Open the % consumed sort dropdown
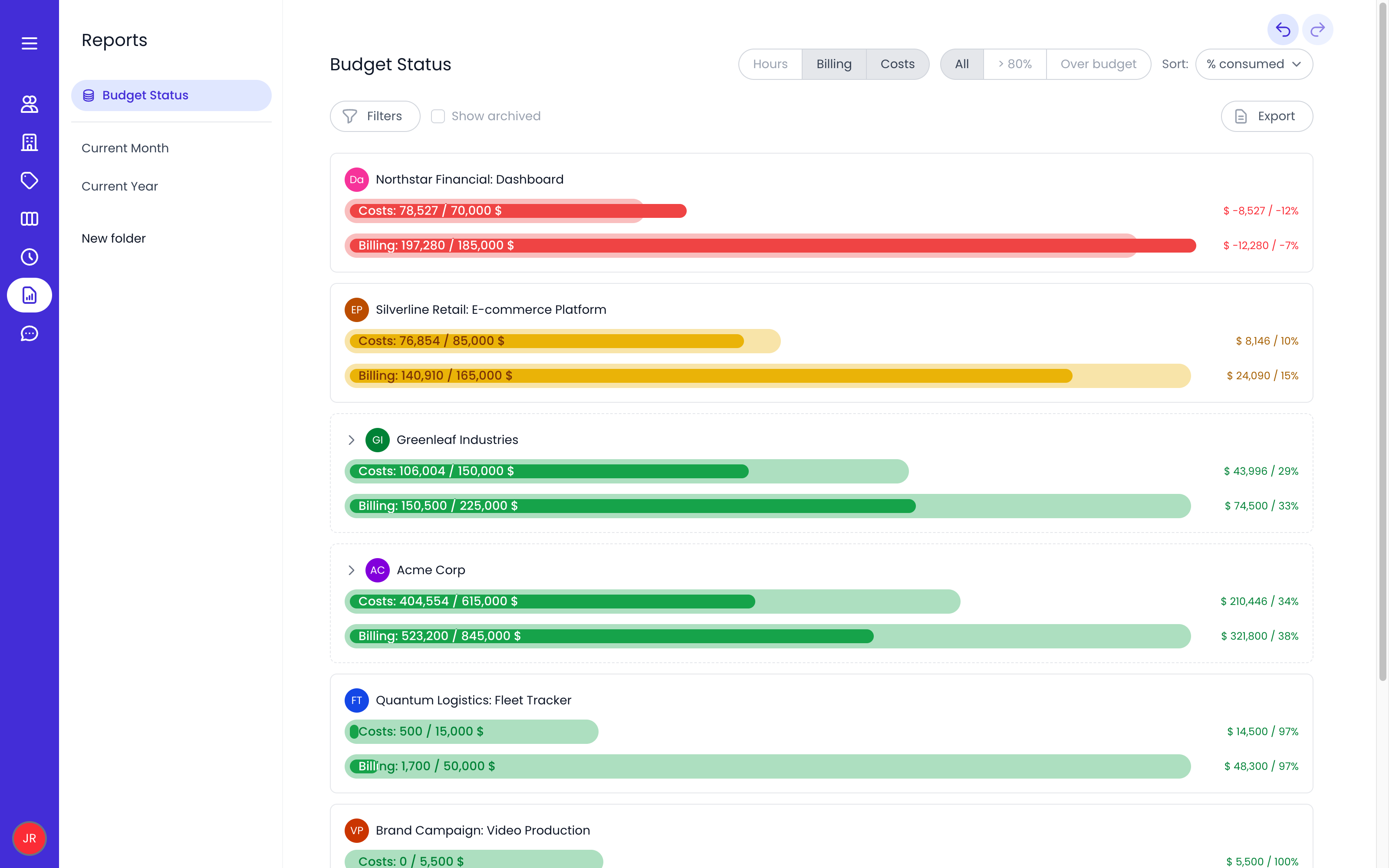 [1254, 64]
